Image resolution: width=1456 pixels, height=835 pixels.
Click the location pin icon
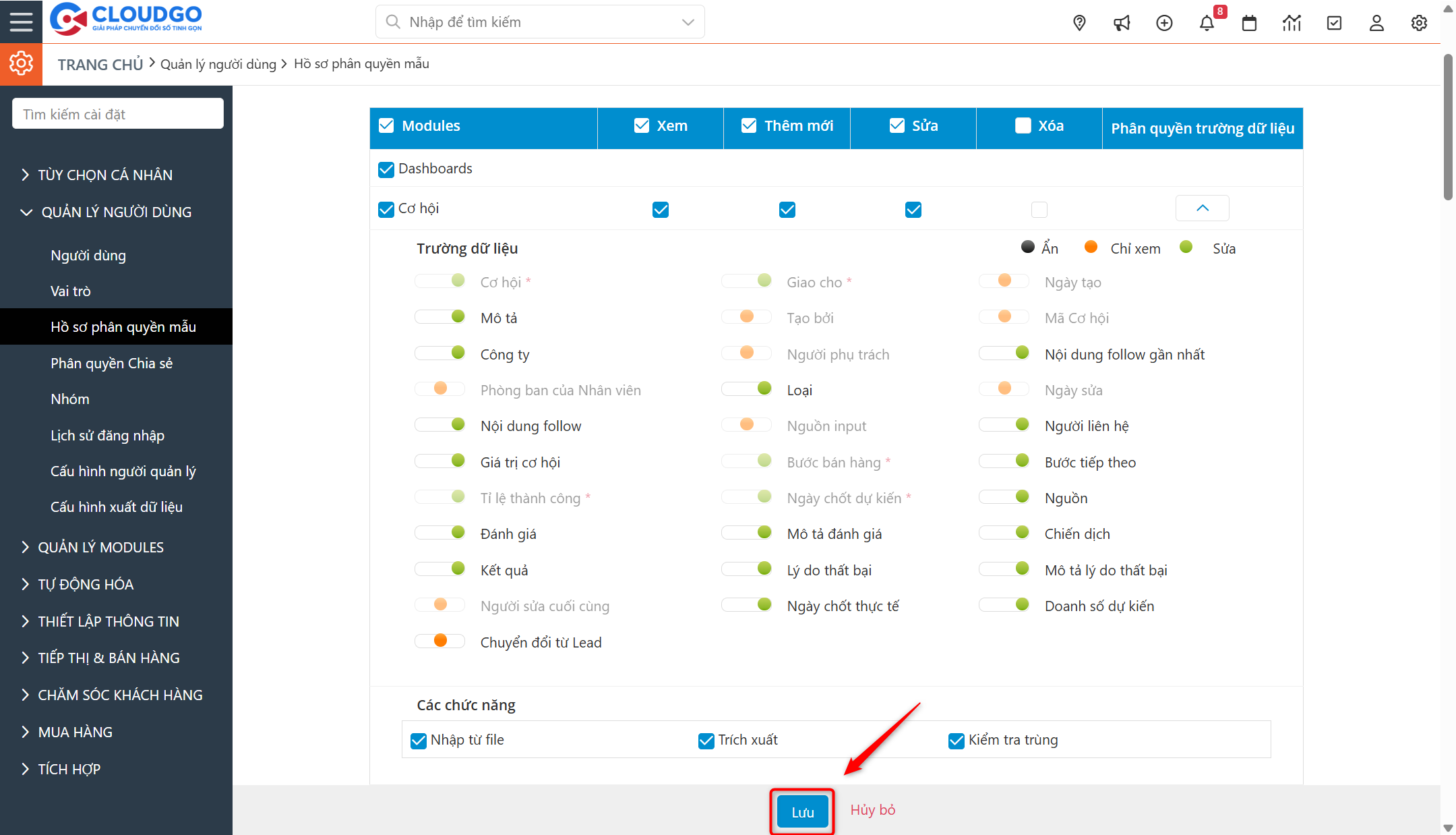click(x=1079, y=23)
